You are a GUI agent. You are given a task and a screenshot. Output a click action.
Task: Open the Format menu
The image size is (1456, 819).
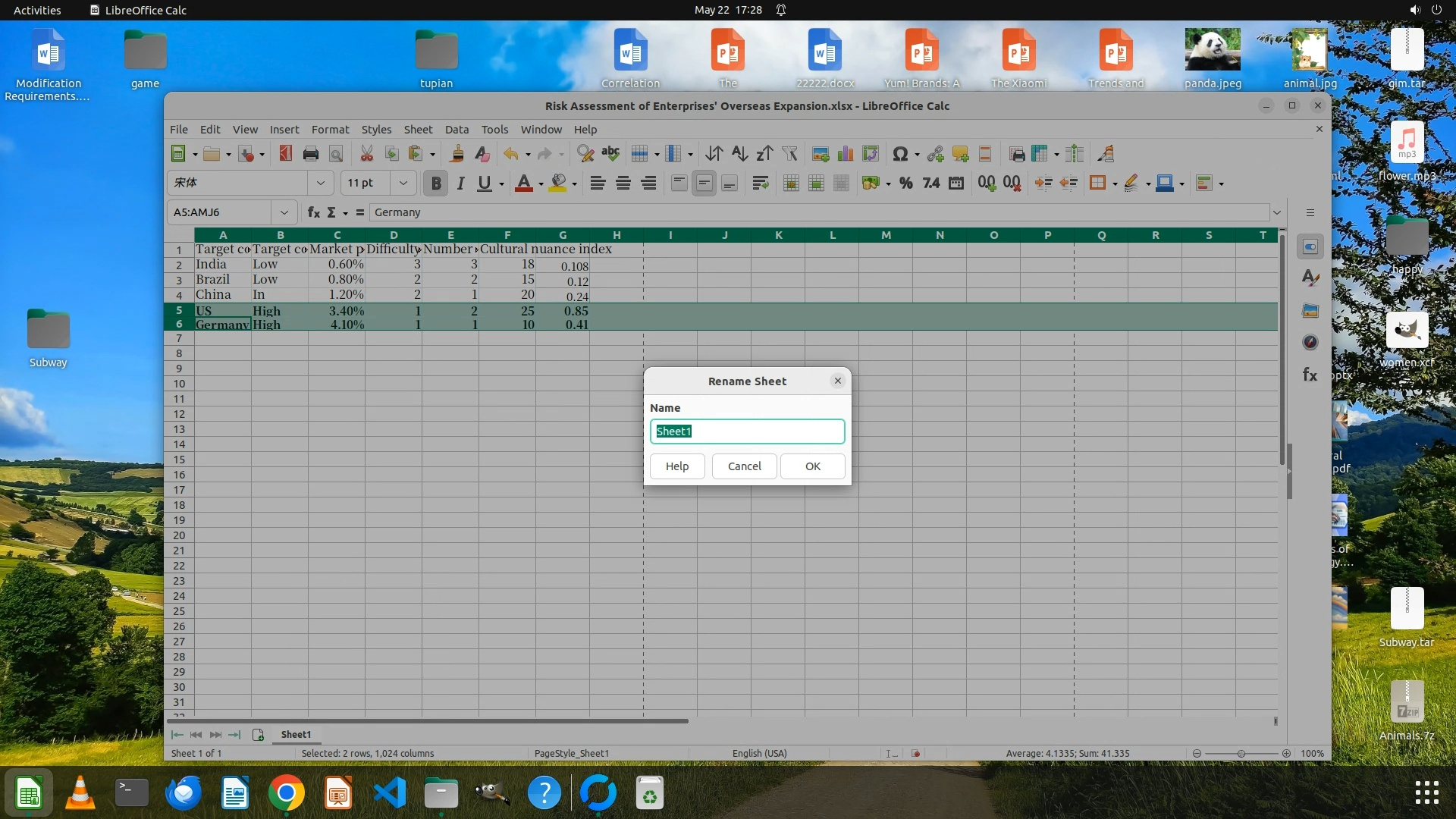pos(330,130)
